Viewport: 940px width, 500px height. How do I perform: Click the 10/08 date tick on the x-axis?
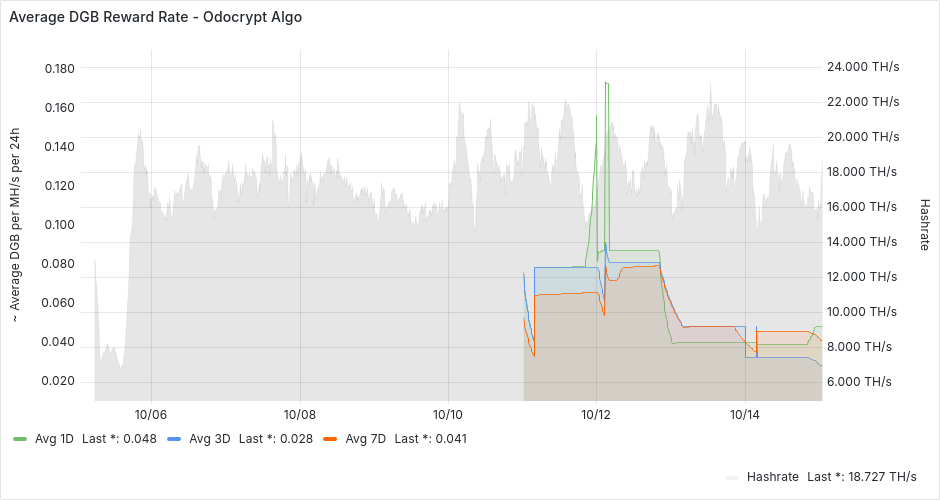point(299,413)
